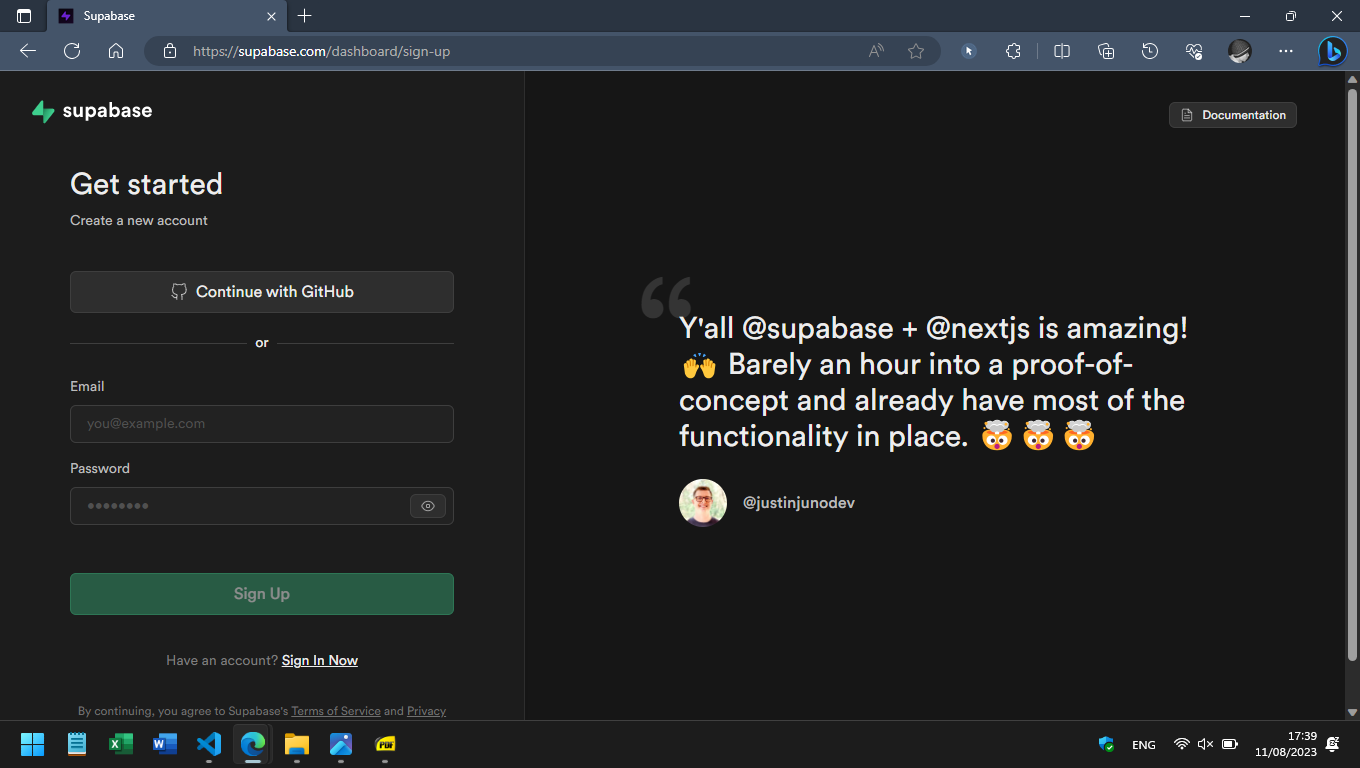The height and width of the screenshot is (768, 1360).
Task: Go back to the previous page
Action: [28, 51]
